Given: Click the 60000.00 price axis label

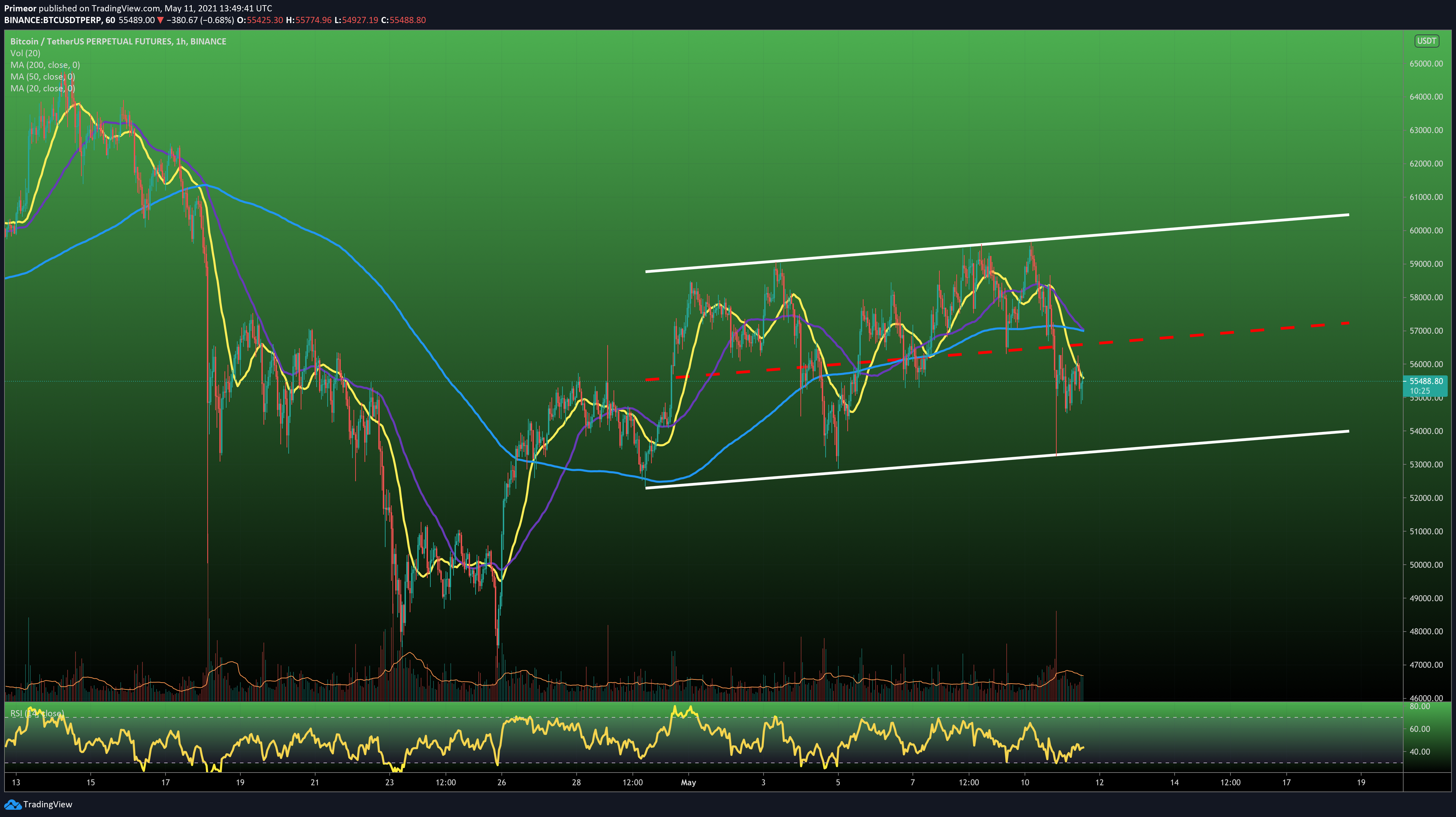Looking at the screenshot, I should [x=1426, y=231].
